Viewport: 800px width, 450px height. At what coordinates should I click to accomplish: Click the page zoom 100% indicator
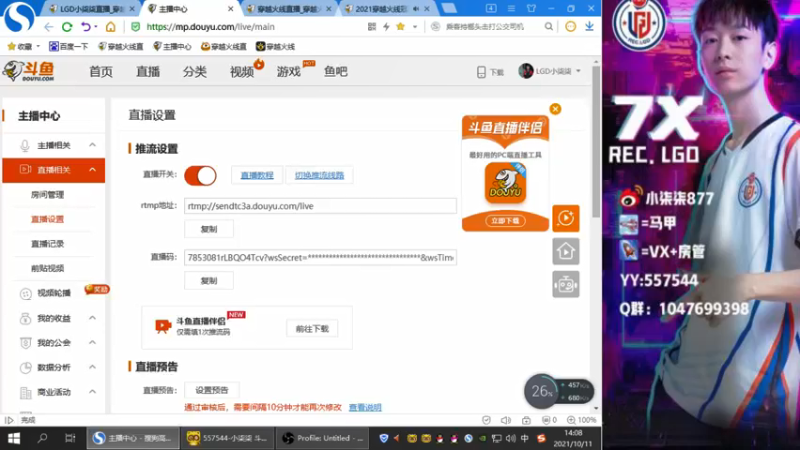point(582,420)
